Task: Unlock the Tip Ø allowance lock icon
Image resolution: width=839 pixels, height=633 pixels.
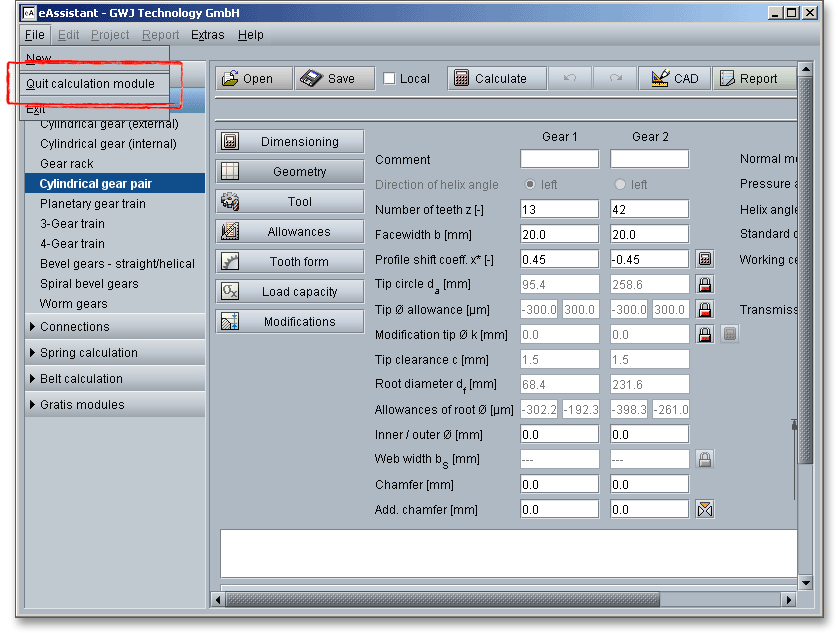Action: 705,309
